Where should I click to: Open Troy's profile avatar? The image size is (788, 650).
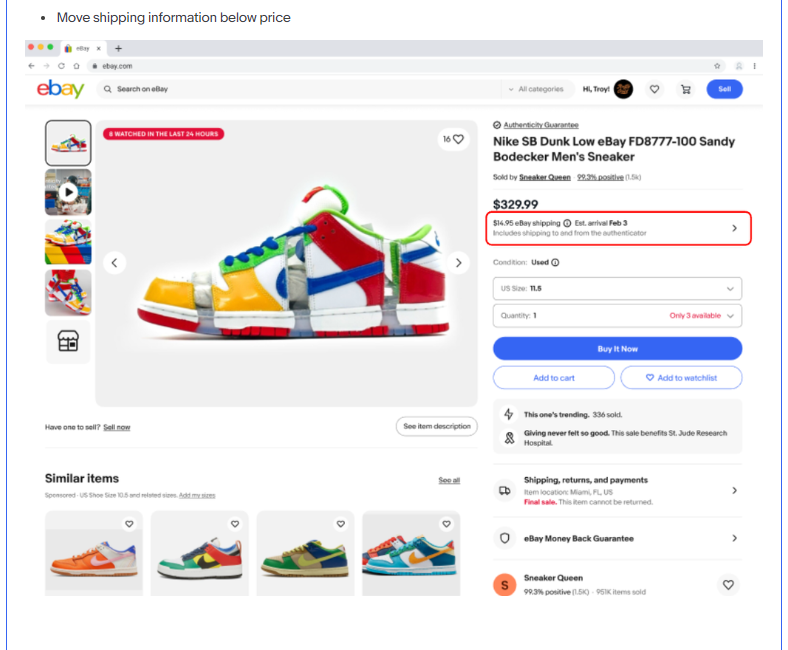(623, 89)
